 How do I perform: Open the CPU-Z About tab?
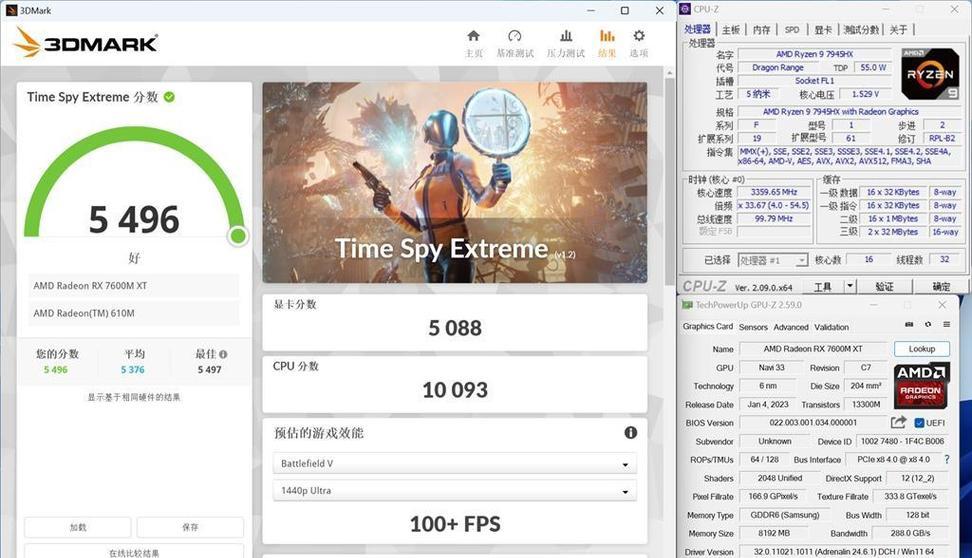898,29
